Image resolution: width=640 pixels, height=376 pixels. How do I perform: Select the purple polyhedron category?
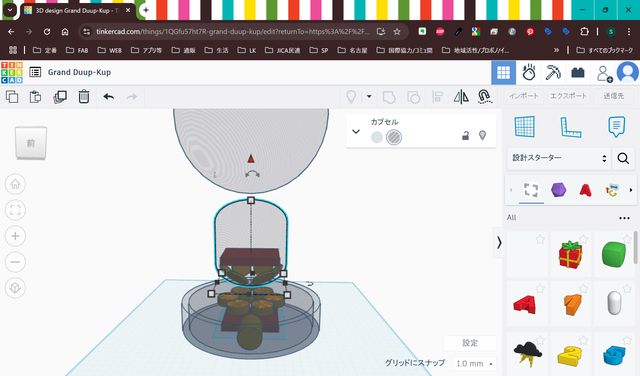tap(558, 190)
